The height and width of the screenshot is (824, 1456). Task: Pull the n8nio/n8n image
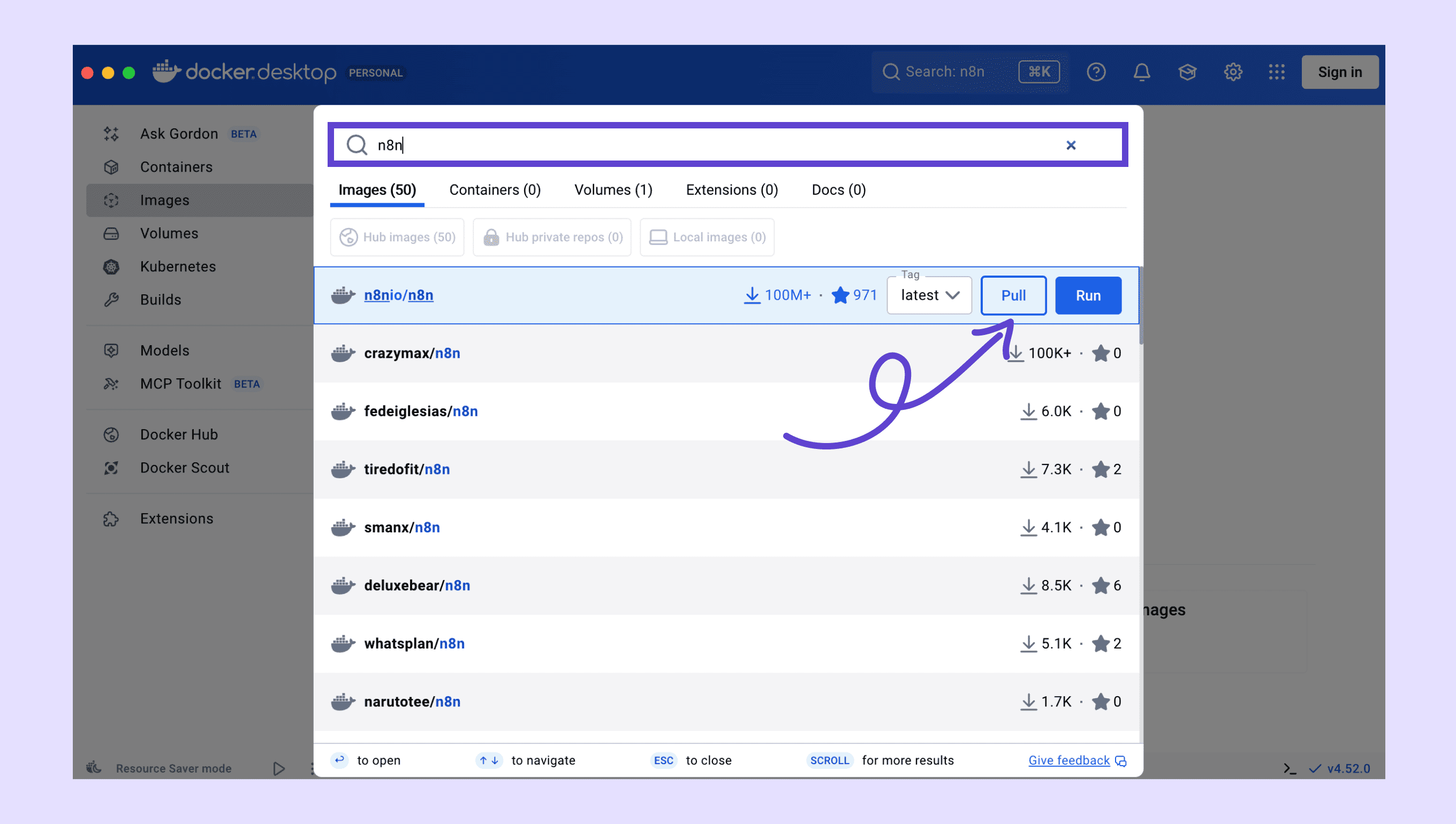(x=1013, y=295)
